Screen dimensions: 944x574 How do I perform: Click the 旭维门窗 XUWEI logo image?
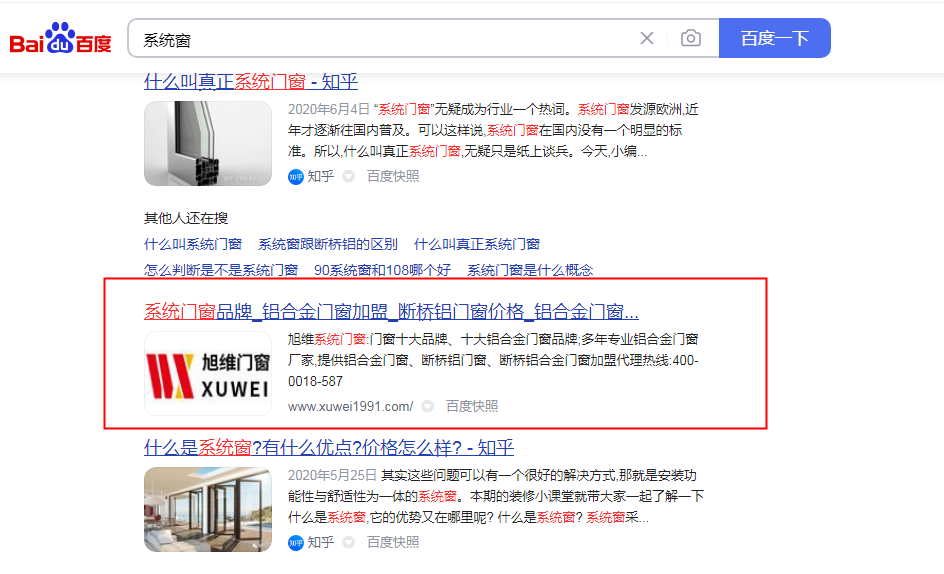[208, 373]
